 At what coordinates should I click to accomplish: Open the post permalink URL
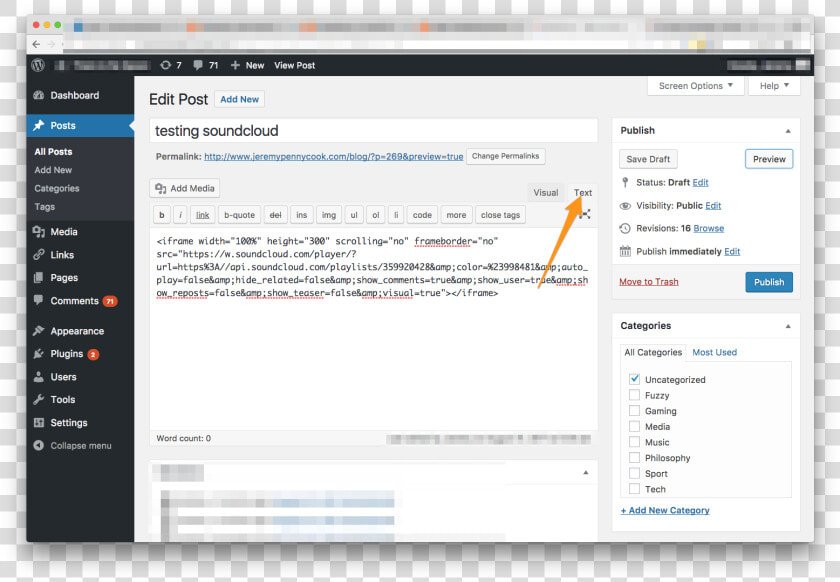point(334,156)
